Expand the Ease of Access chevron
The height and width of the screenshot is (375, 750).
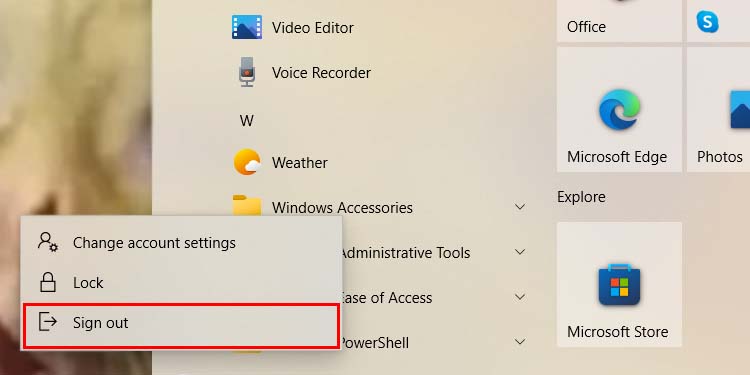520,297
